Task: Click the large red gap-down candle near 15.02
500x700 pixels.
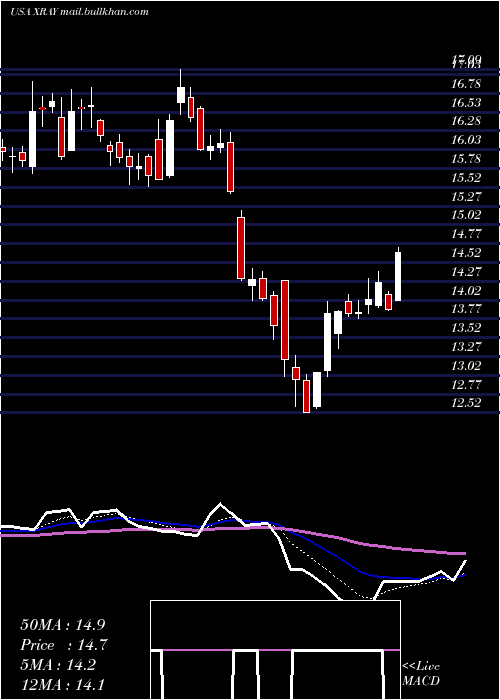Action: click(241, 246)
